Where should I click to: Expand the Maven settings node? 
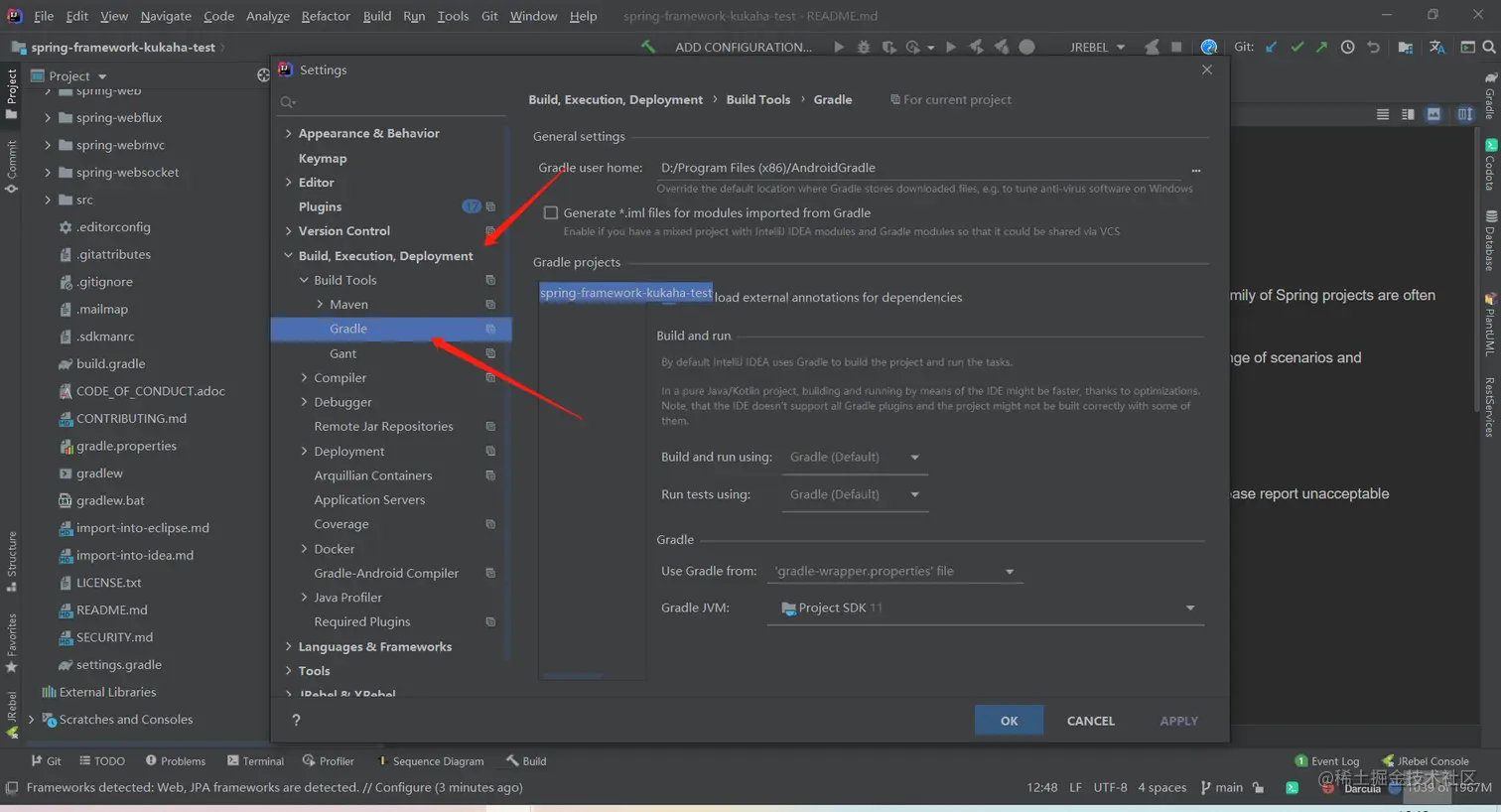tap(320, 304)
